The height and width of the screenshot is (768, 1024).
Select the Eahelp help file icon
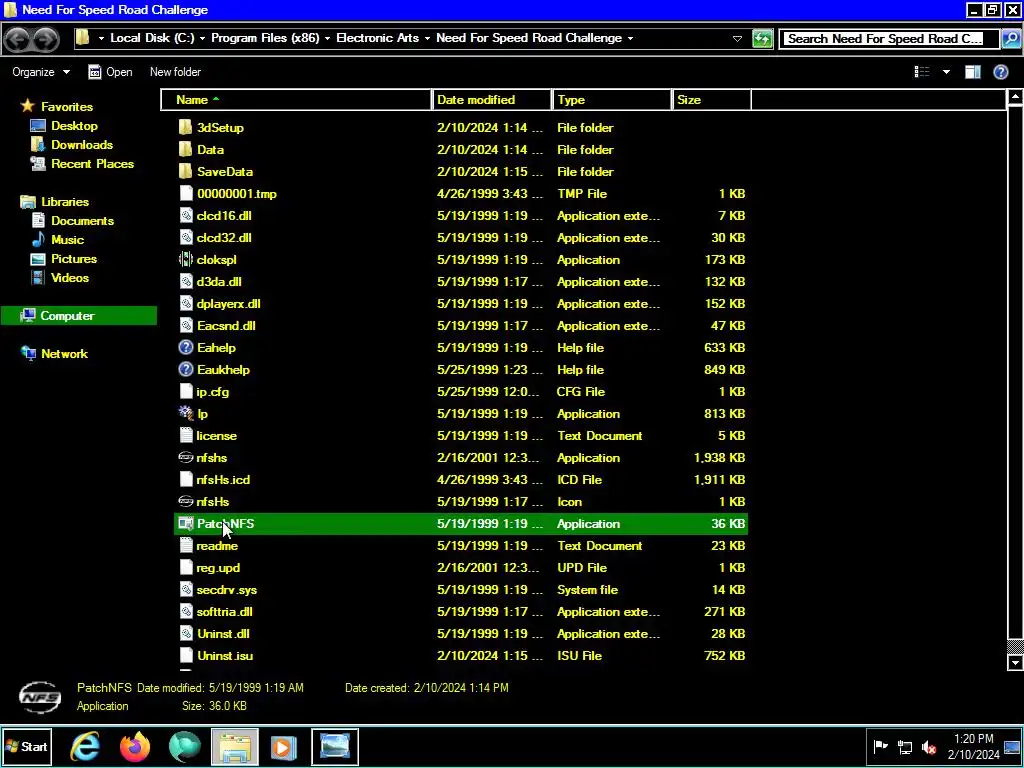(185, 347)
